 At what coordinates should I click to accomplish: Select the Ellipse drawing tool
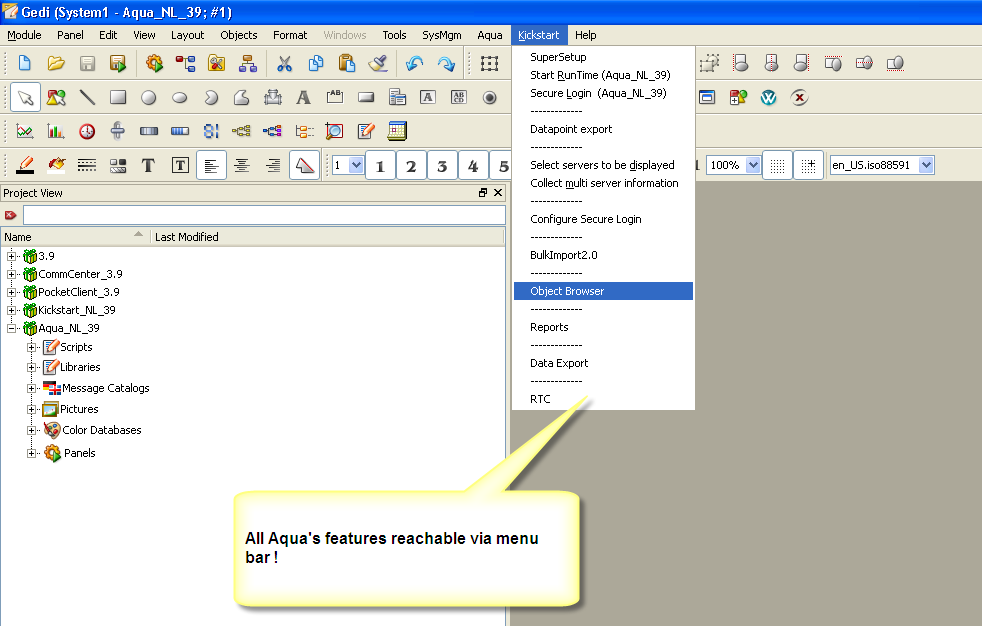click(180, 97)
